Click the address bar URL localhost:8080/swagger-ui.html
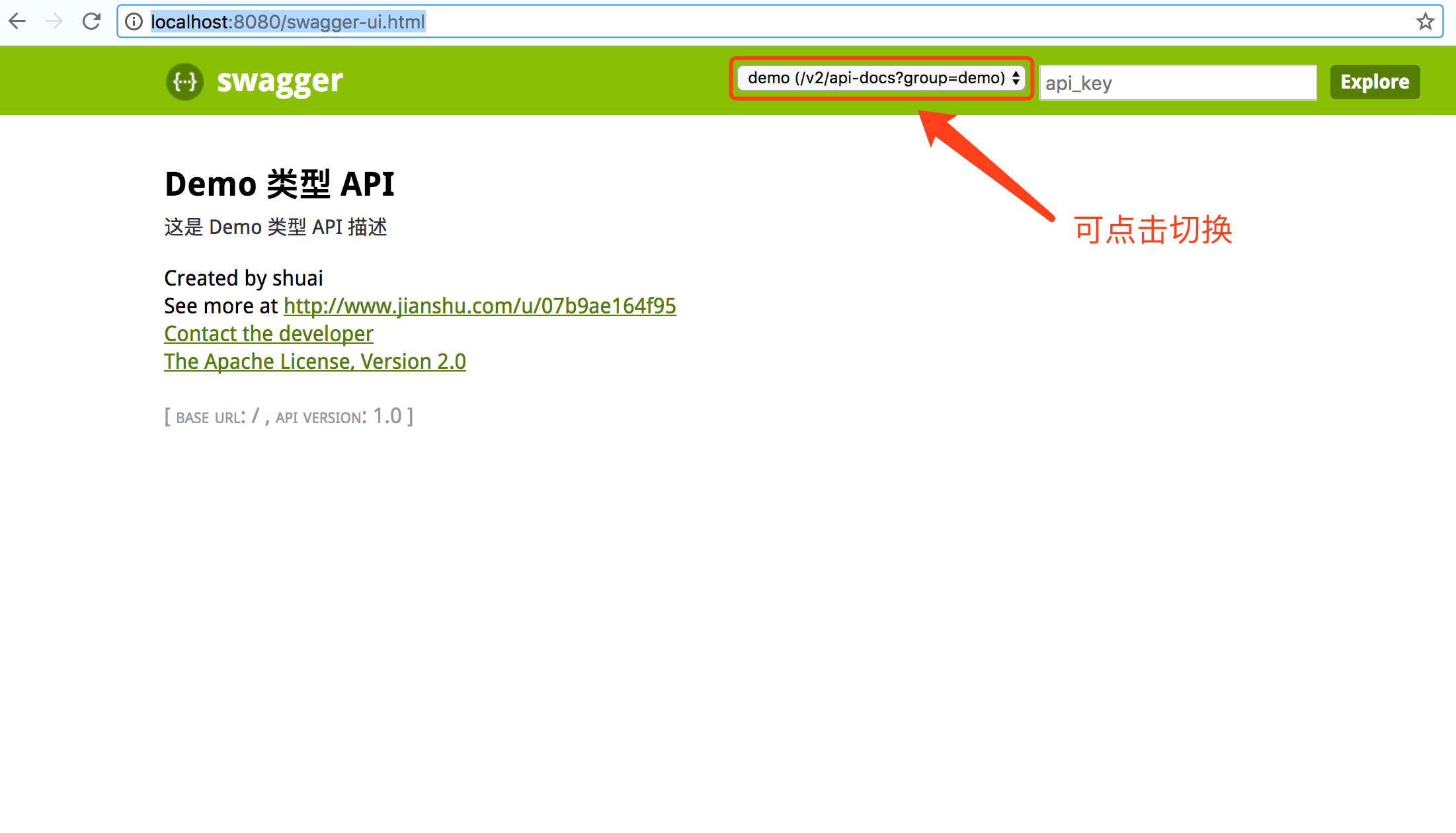The height and width of the screenshot is (833, 1456). (x=288, y=22)
